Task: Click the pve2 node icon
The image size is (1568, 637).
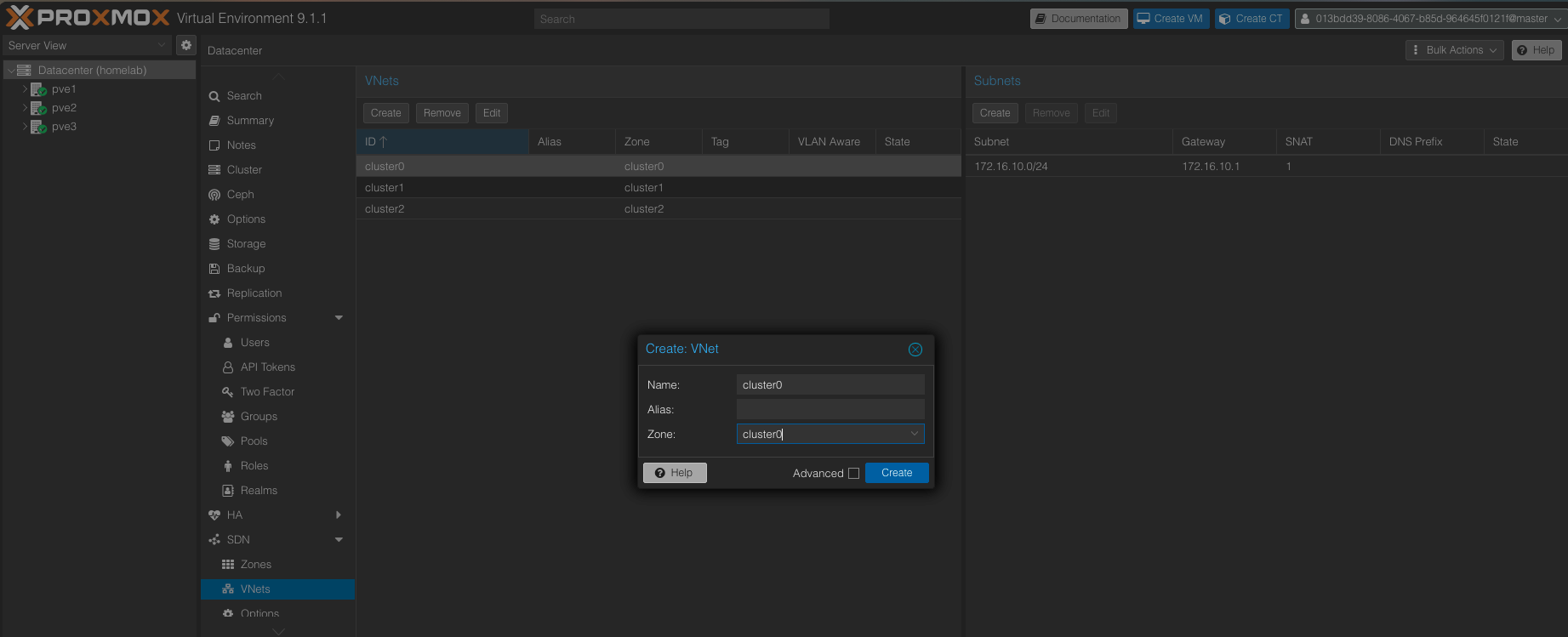Action: pyautogui.click(x=38, y=108)
